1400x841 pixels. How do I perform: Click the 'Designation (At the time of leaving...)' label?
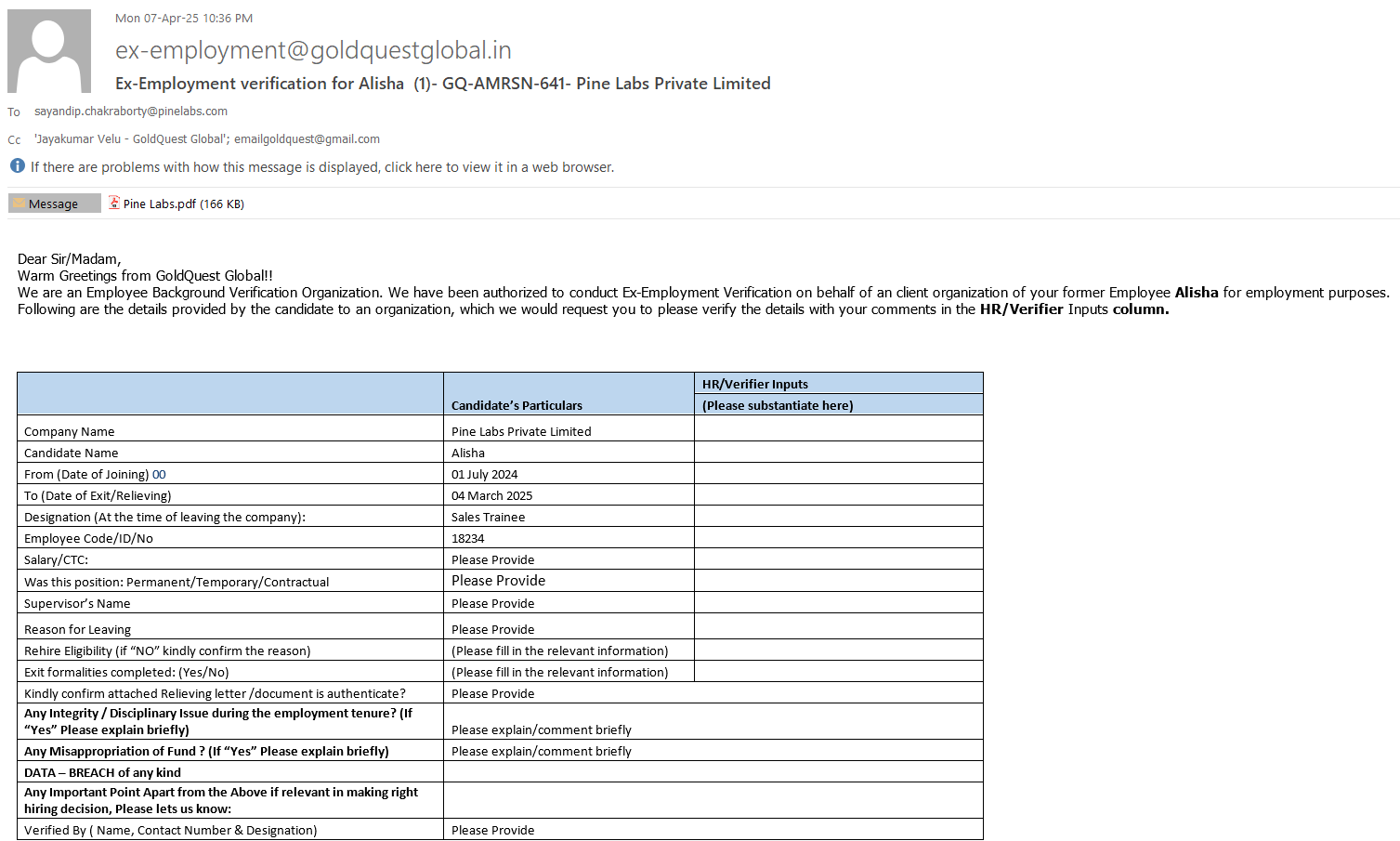click(164, 517)
